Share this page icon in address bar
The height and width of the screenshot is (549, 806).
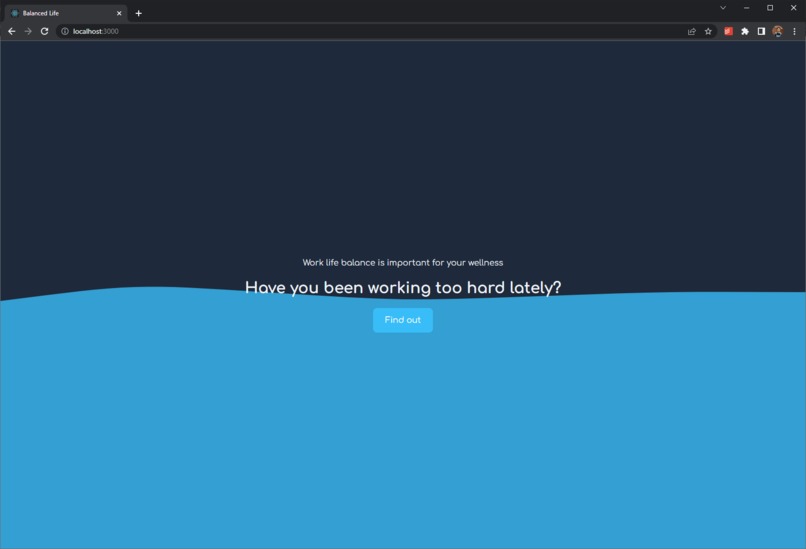[x=692, y=31]
